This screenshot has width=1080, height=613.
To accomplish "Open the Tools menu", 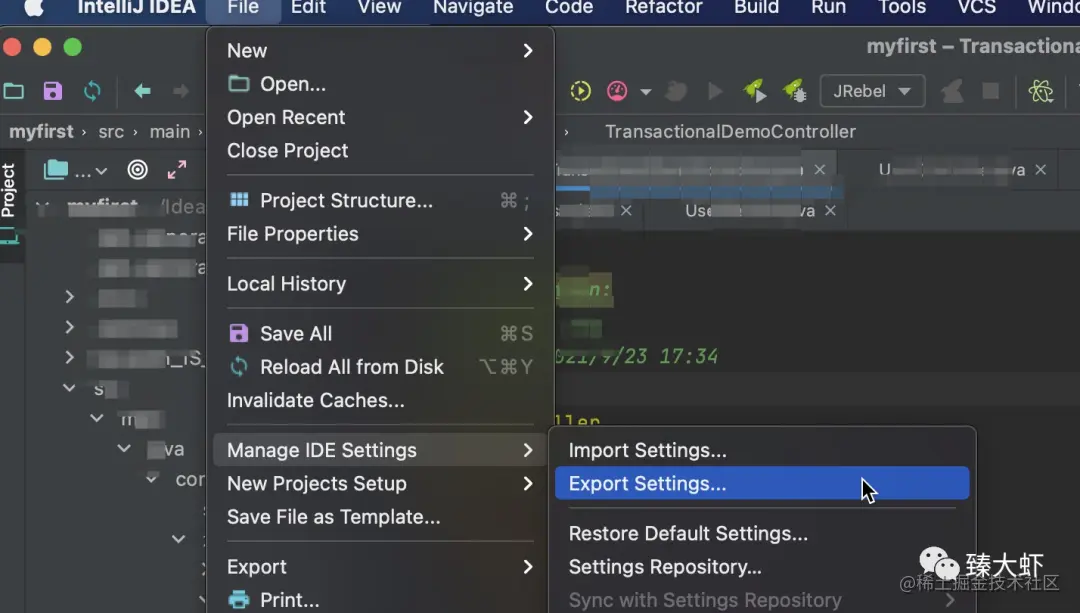I will [902, 8].
